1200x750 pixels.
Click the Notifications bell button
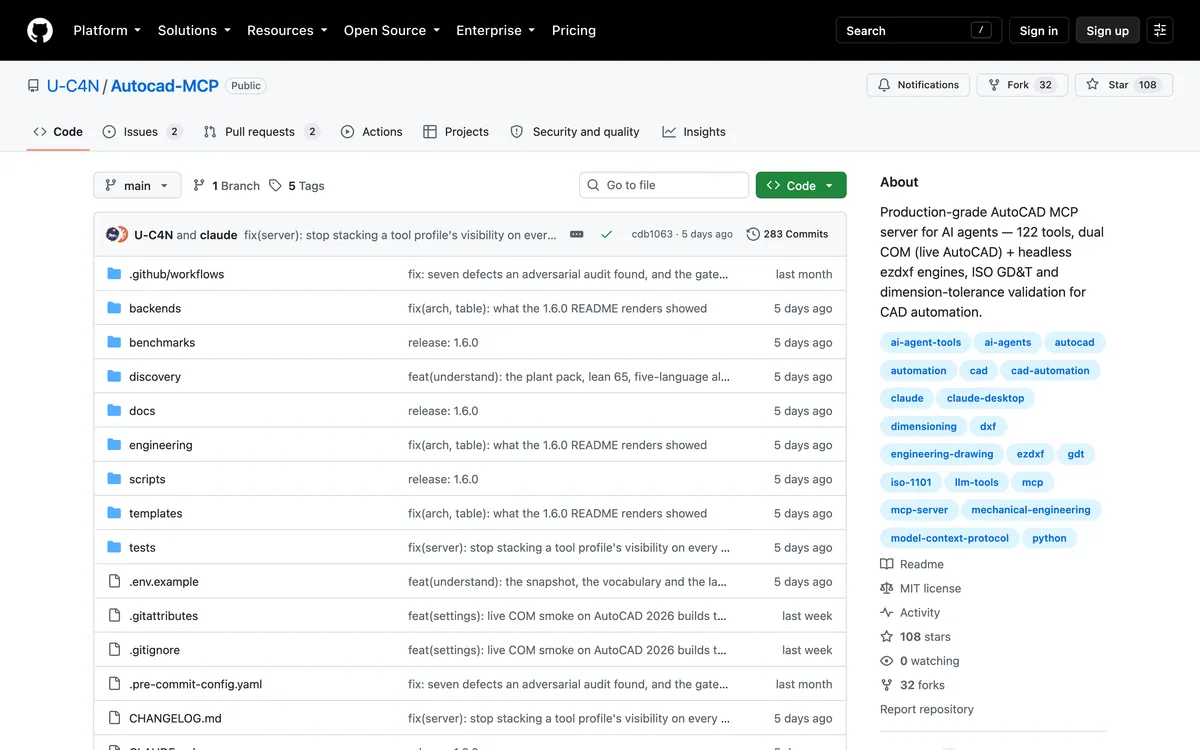coord(918,85)
